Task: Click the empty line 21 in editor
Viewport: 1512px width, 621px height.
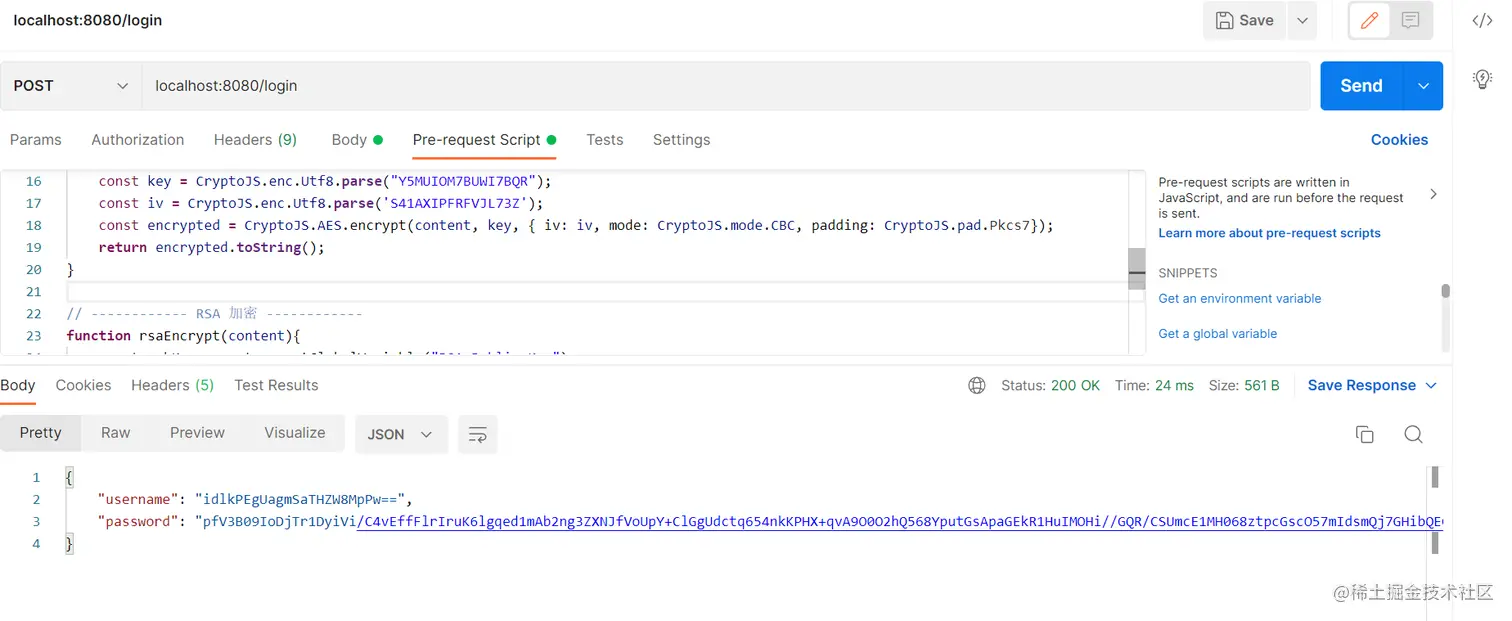Action: (597, 292)
